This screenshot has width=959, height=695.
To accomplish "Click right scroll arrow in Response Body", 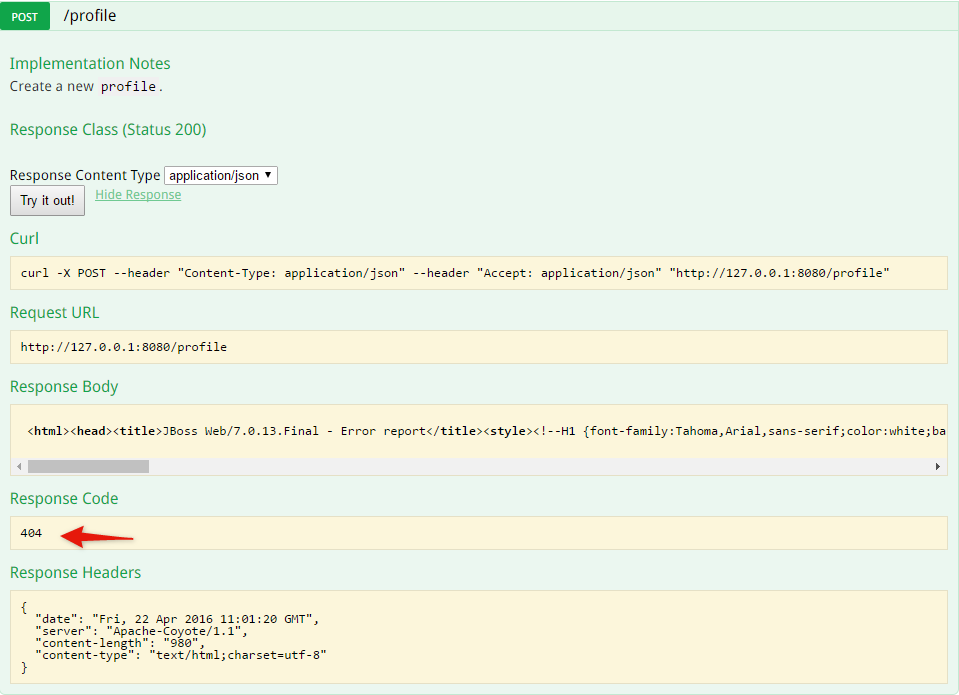I will point(938,467).
